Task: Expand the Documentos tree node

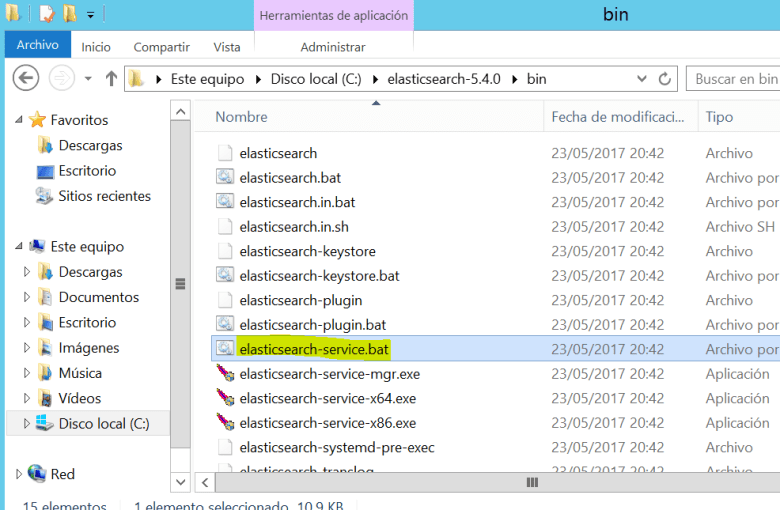Action: 27,298
